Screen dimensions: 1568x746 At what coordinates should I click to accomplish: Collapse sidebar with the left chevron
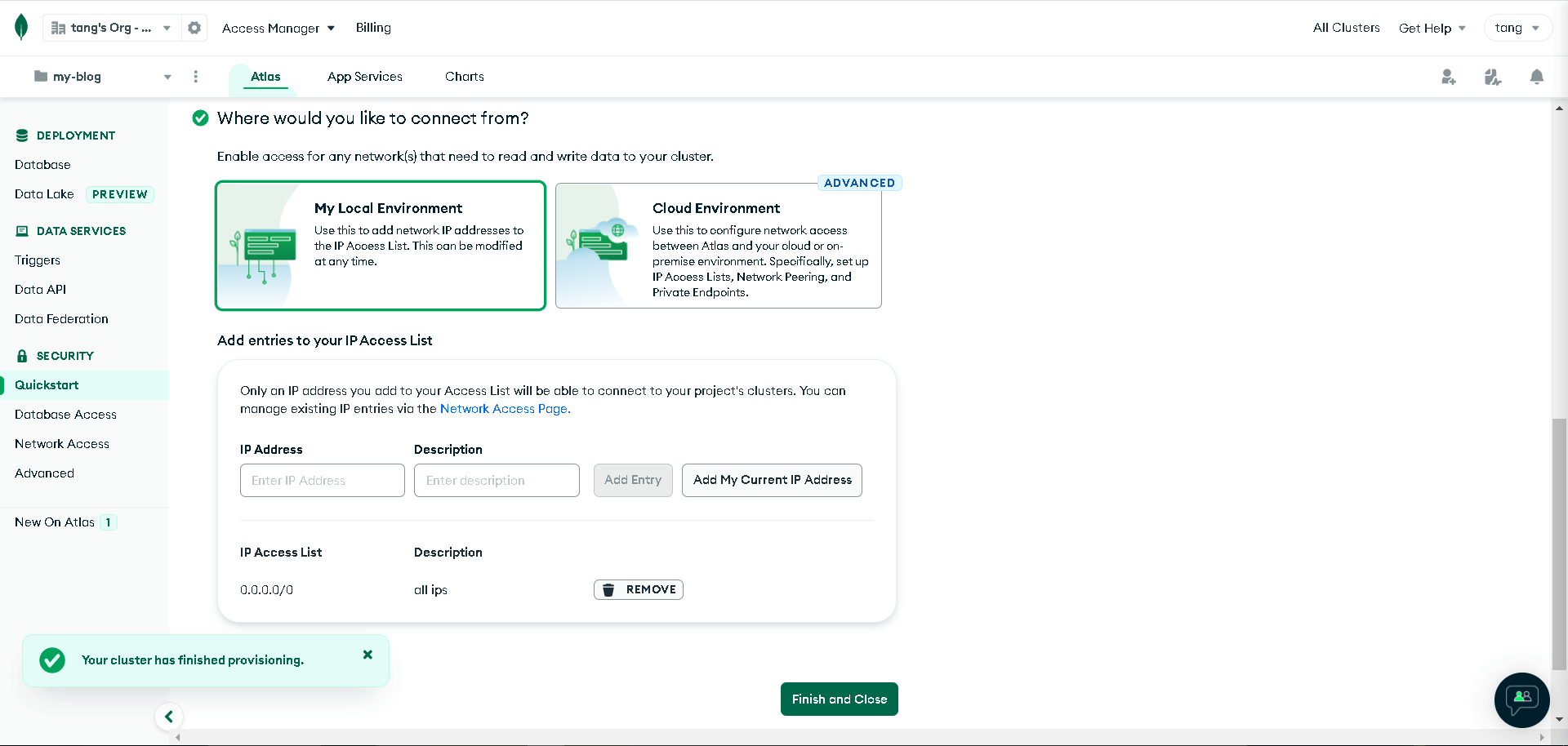(169, 717)
